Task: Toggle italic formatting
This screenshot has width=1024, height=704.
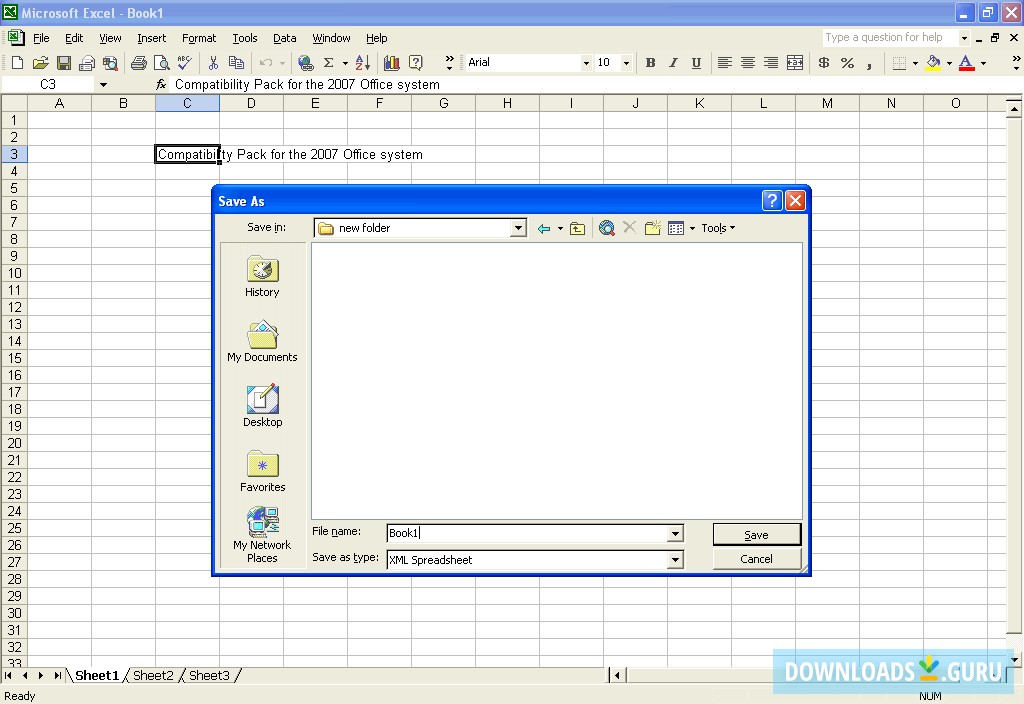Action: (673, 62)
